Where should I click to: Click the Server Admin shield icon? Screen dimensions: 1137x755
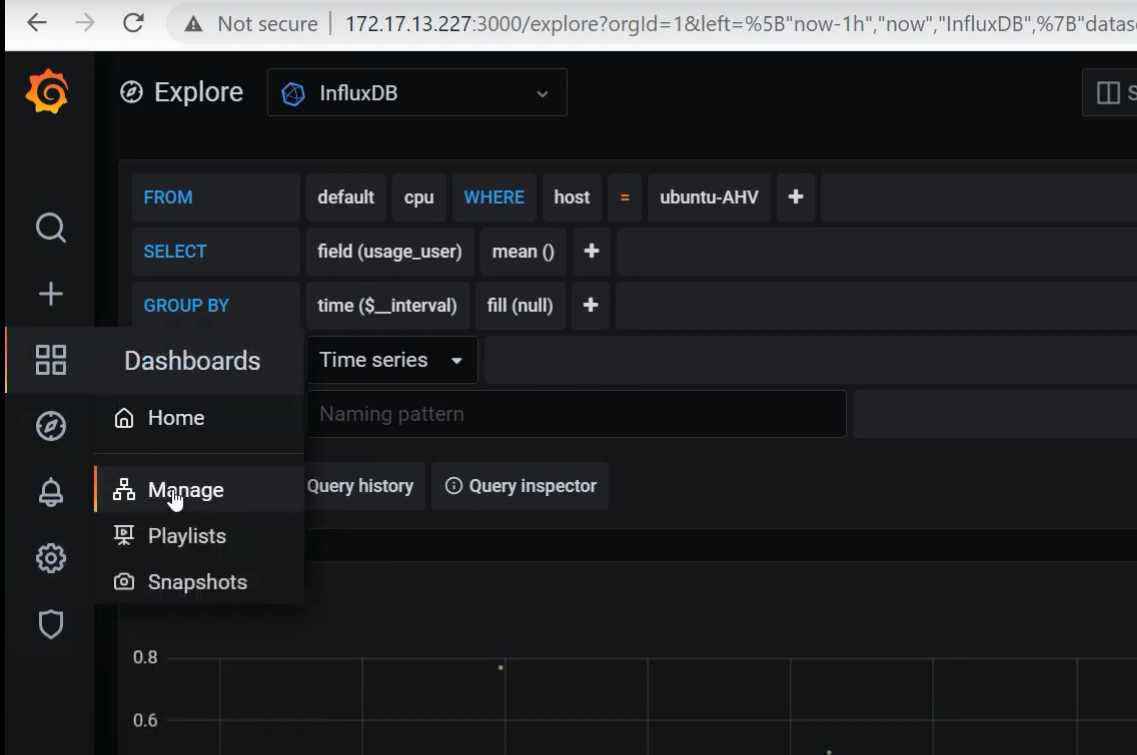[x=51, y=624]
